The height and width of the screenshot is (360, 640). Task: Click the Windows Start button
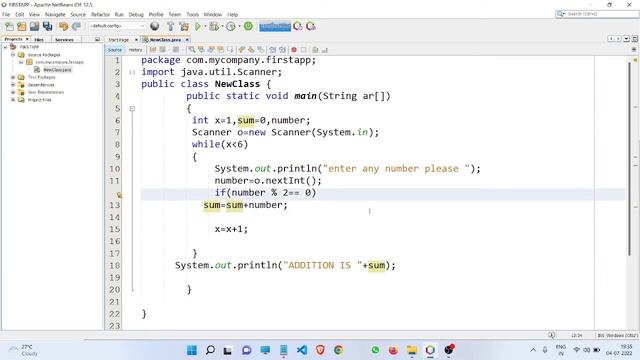(x=192, y=350)
